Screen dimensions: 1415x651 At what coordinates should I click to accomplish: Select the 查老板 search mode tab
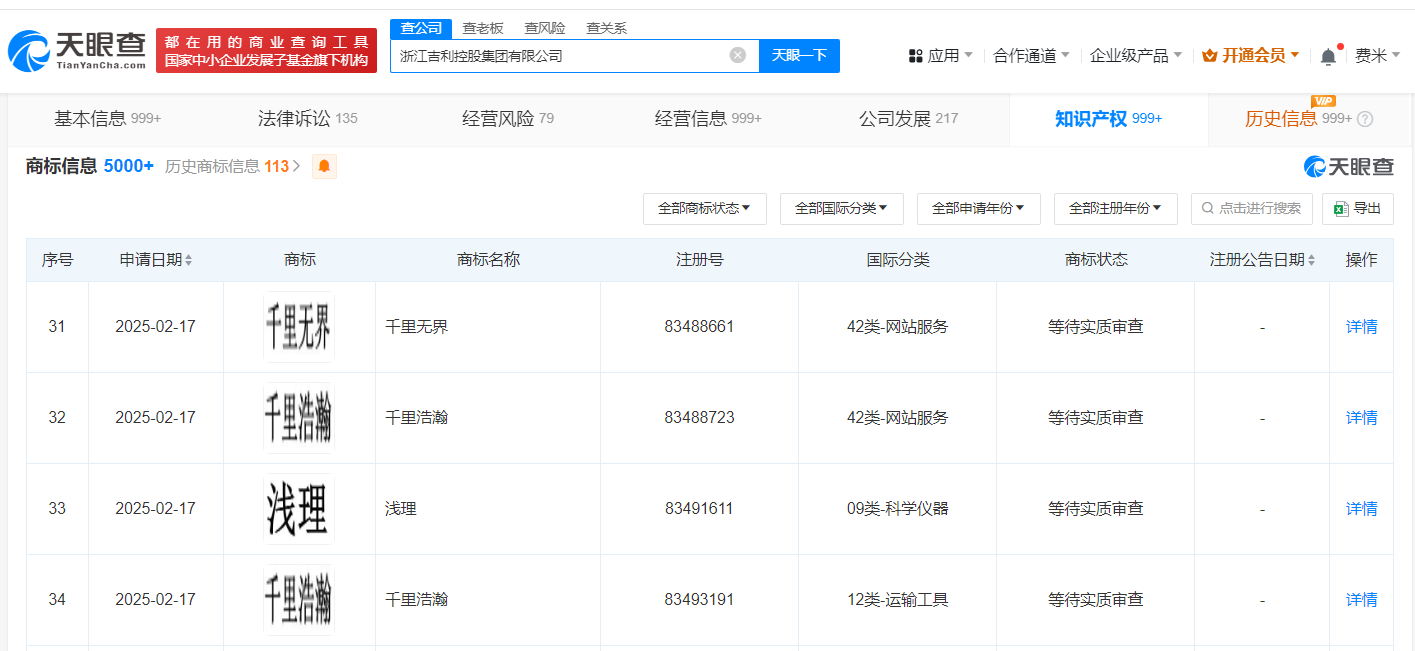point(482,28)
